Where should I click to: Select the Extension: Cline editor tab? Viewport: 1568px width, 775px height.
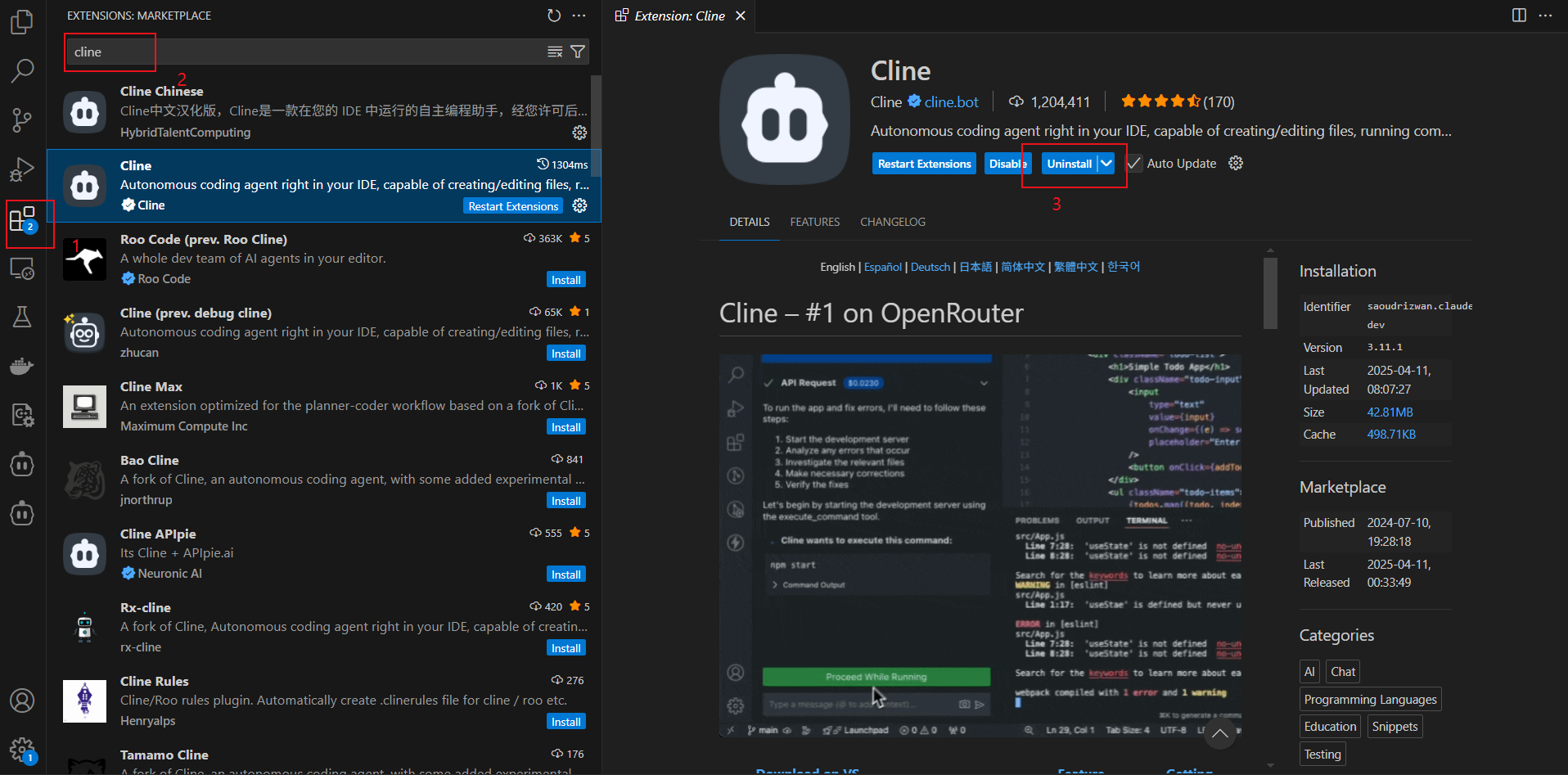(679, 16)
